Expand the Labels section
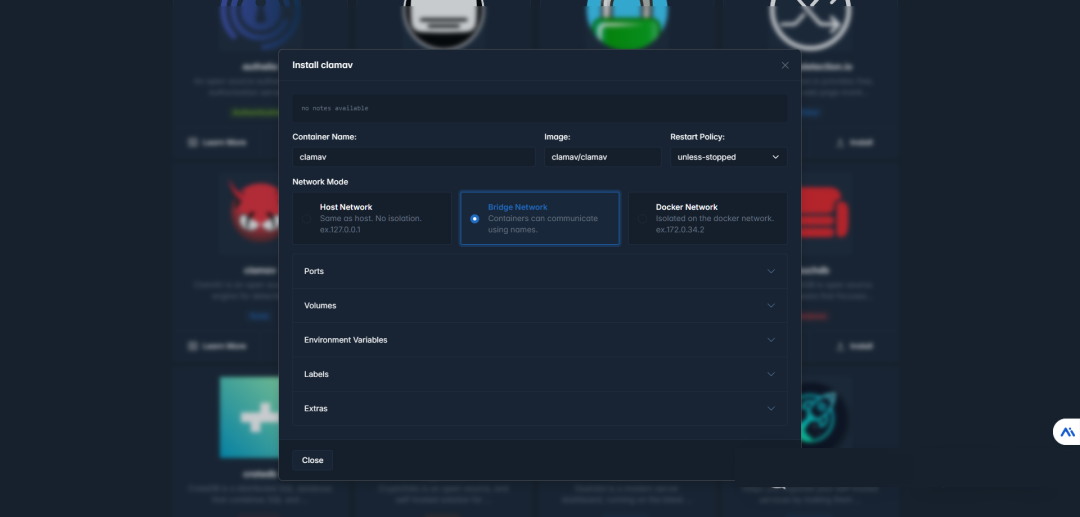Image resolution: width=1080 pixels, height=517 pixels. [539, 374]
